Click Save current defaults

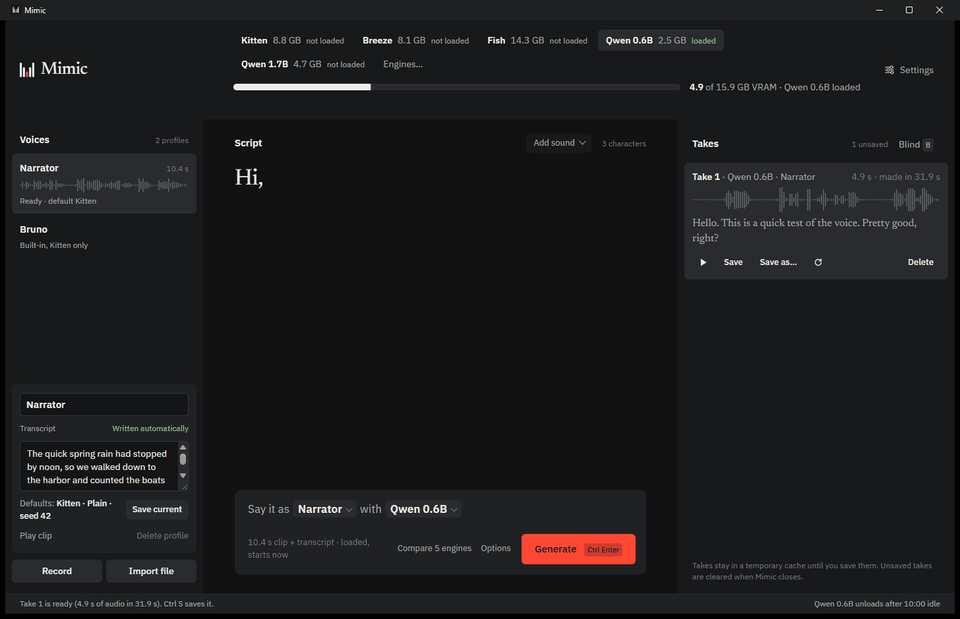157,509
